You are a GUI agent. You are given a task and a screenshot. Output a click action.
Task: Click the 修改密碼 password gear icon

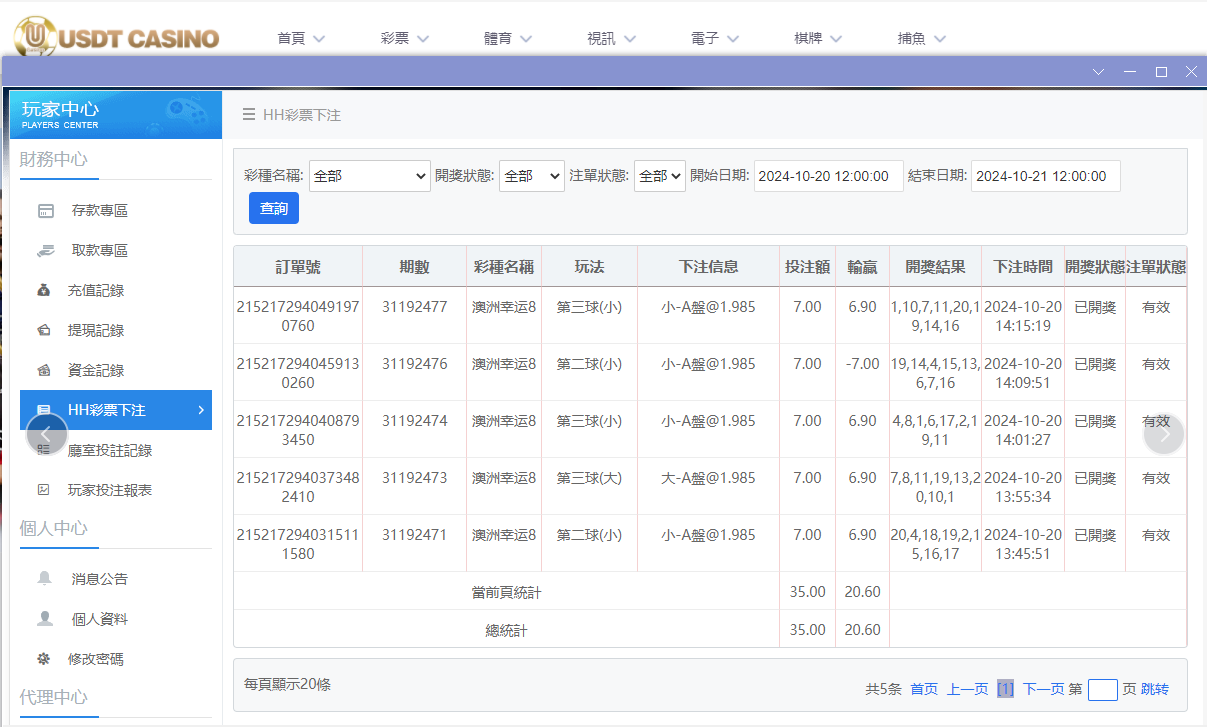pos(45,658)
